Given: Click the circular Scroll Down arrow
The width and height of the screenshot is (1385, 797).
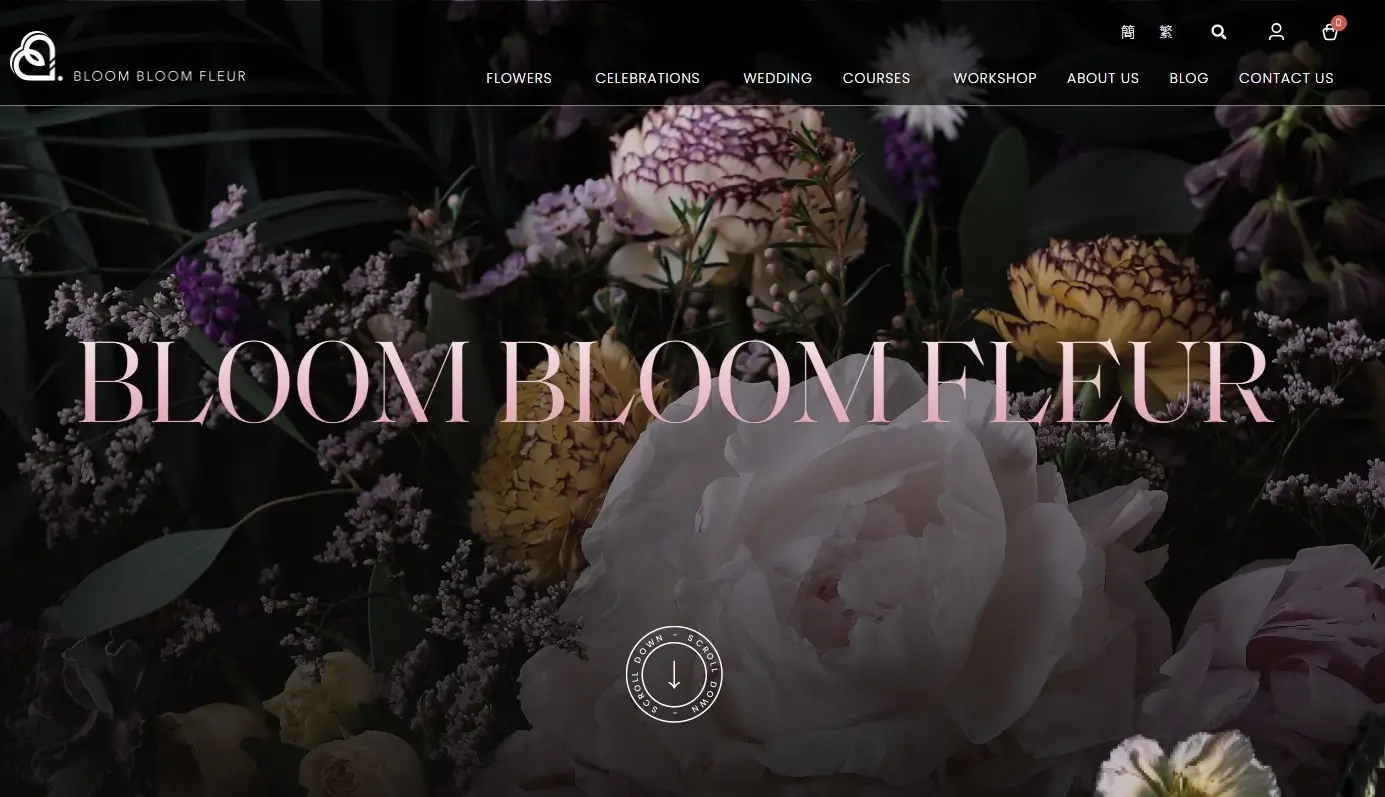Looking at the screenshot, I should pyautogui.click(x=674, y=674).
